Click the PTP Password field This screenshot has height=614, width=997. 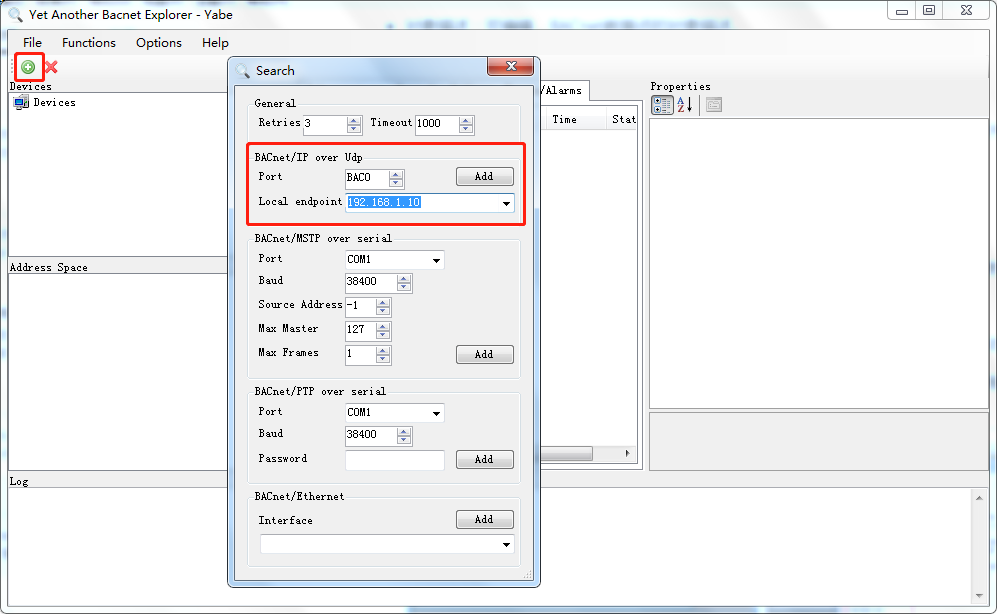coord(395,460)
